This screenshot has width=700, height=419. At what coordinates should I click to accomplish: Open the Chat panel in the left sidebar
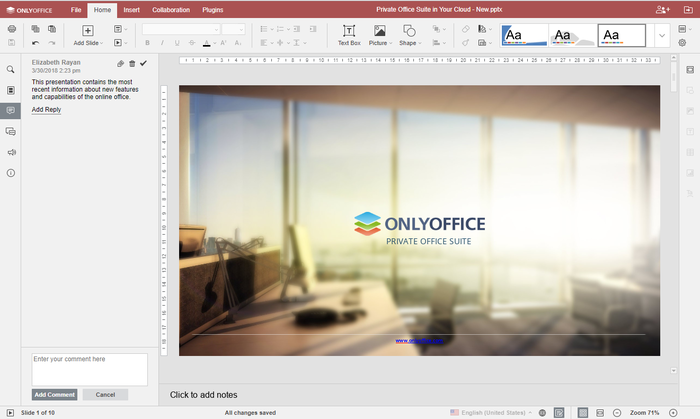point(11,131)
